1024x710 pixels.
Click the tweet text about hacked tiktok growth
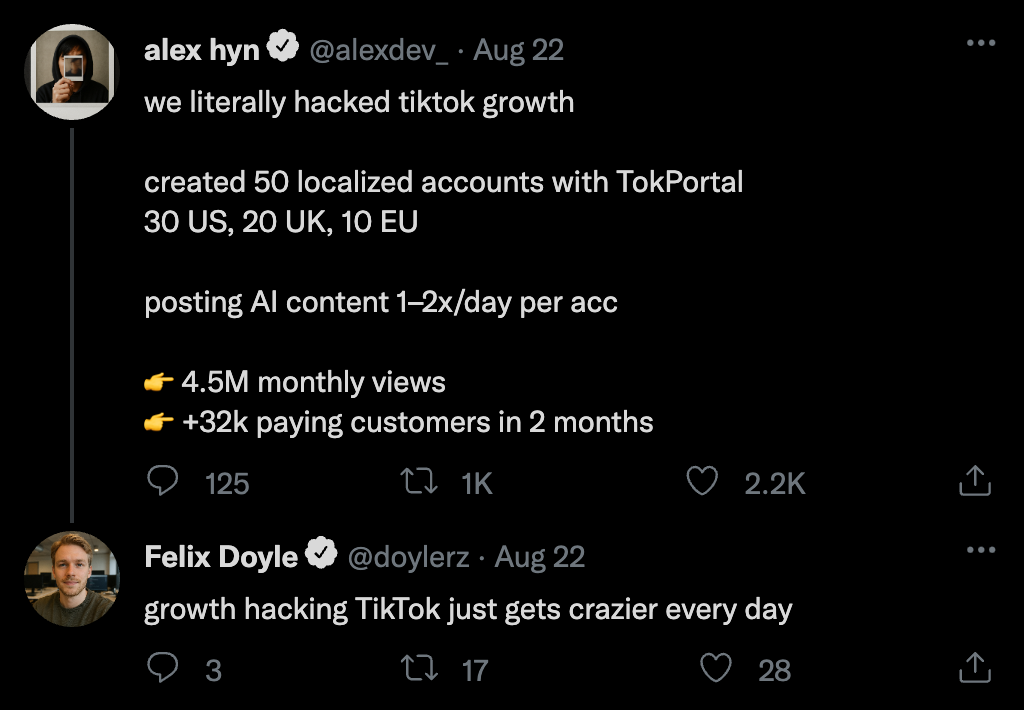pyautogui.click(x=359, y=102)
